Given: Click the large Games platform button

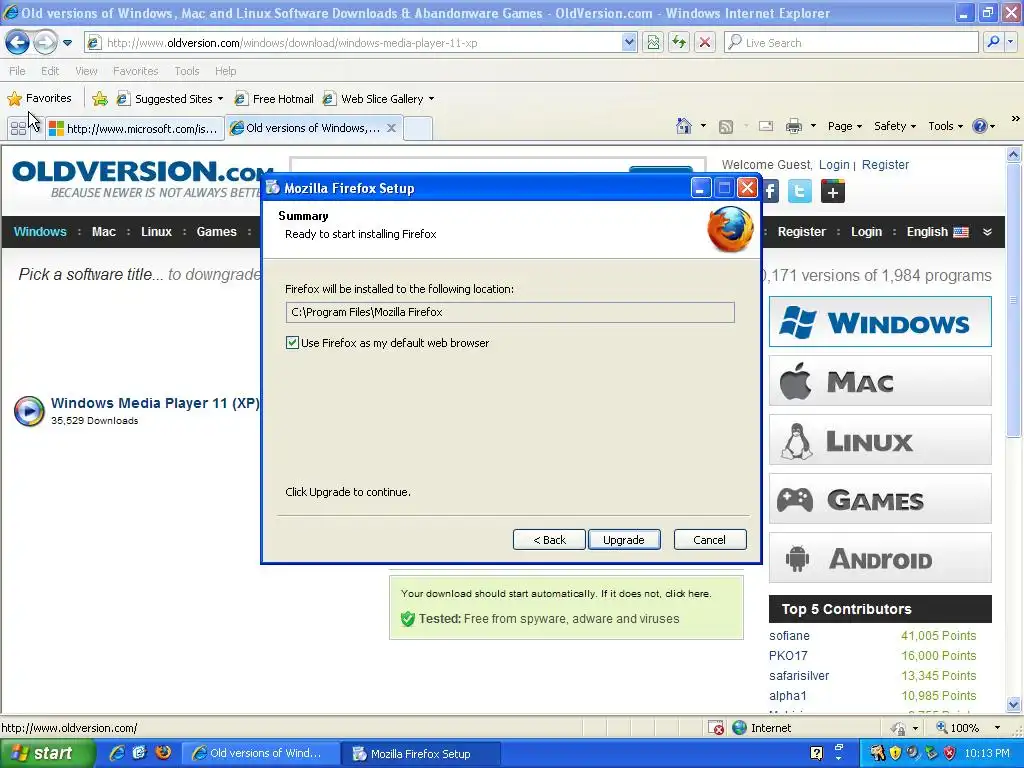Looking at the screenshot, I should tap(880, 499).
